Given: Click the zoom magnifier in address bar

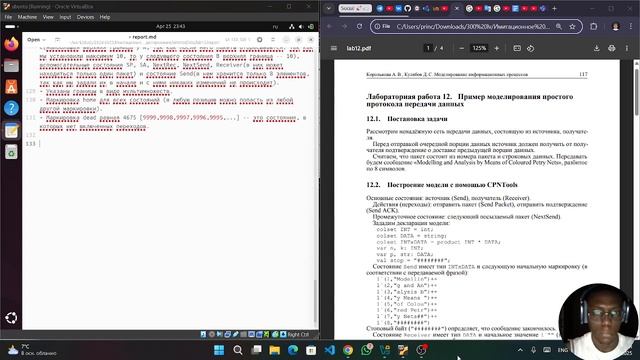Looking at the screenshot, I should click(559, 27).
